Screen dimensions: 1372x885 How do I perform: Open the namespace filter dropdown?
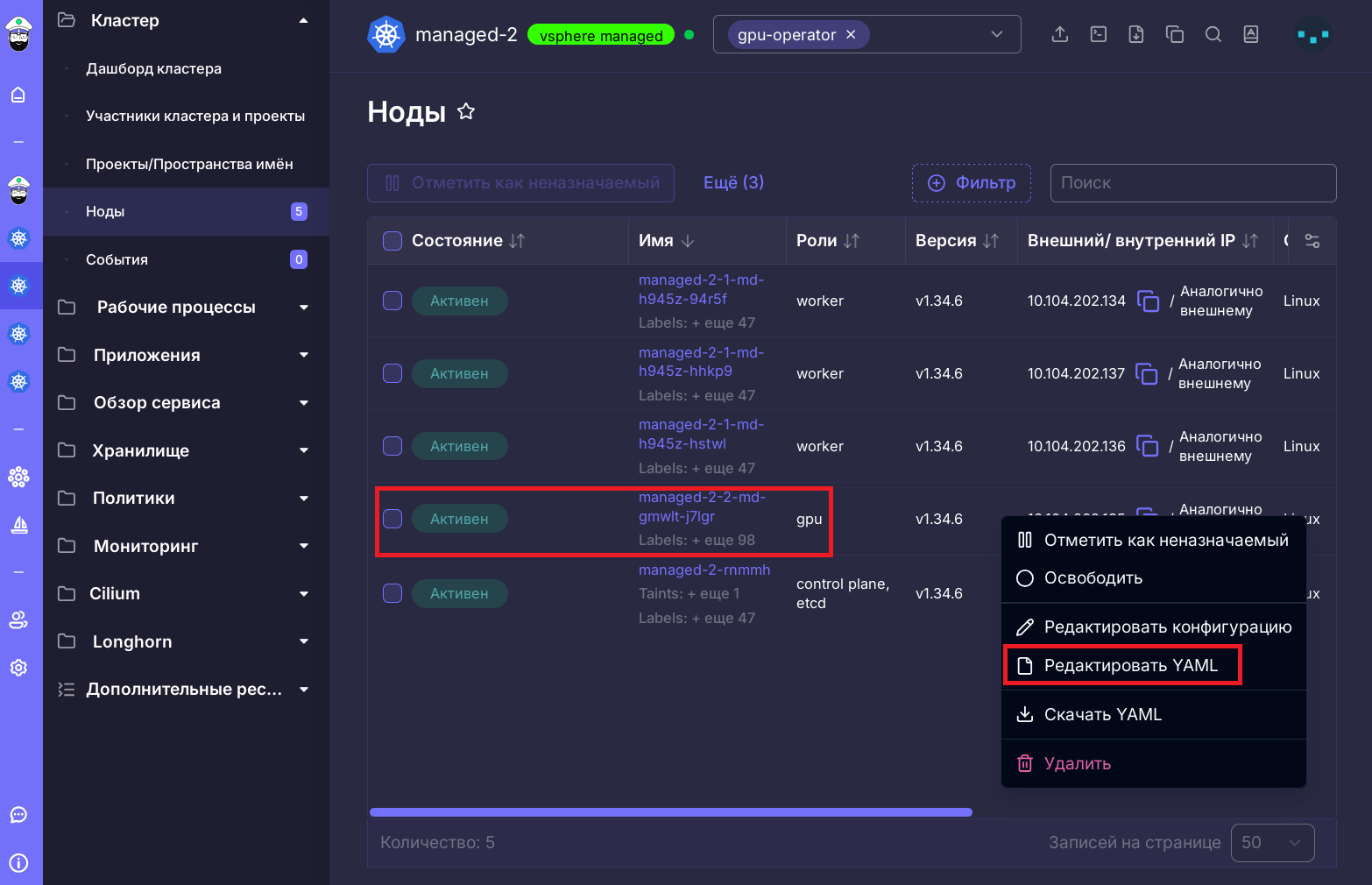point(996,34)
